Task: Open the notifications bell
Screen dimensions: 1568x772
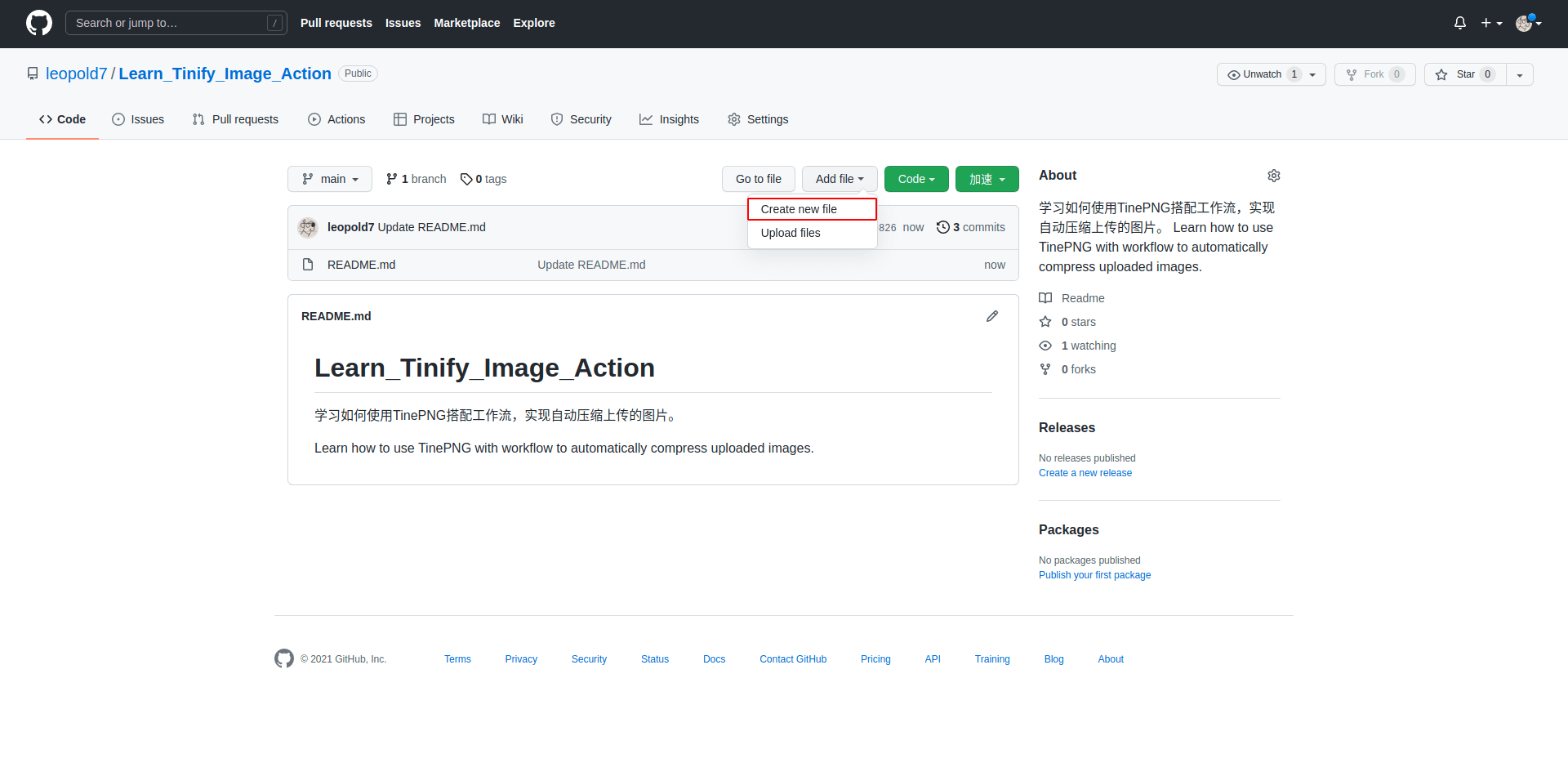Action: [x=1459, y=23]
